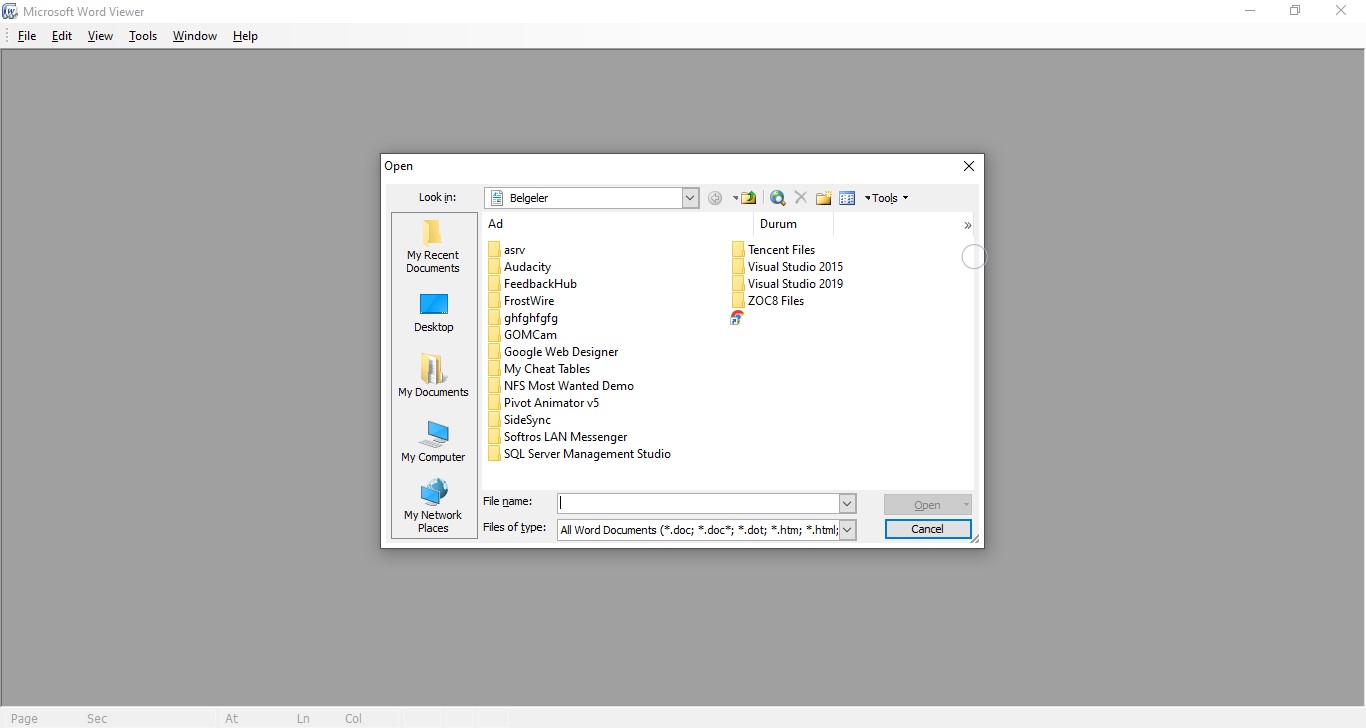Select NFS Most Wanted Demo folder
This screenshot has width=1366, height=728.
(x=561, y=386)
